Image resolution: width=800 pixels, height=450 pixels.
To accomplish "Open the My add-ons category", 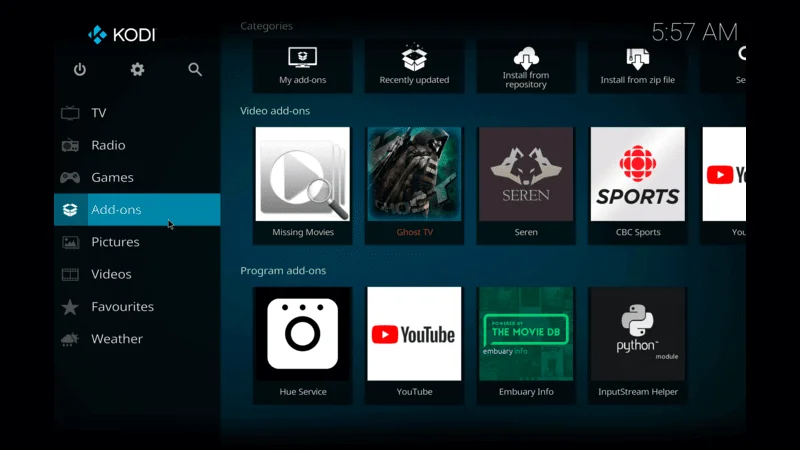I will (x=303, y=66).
